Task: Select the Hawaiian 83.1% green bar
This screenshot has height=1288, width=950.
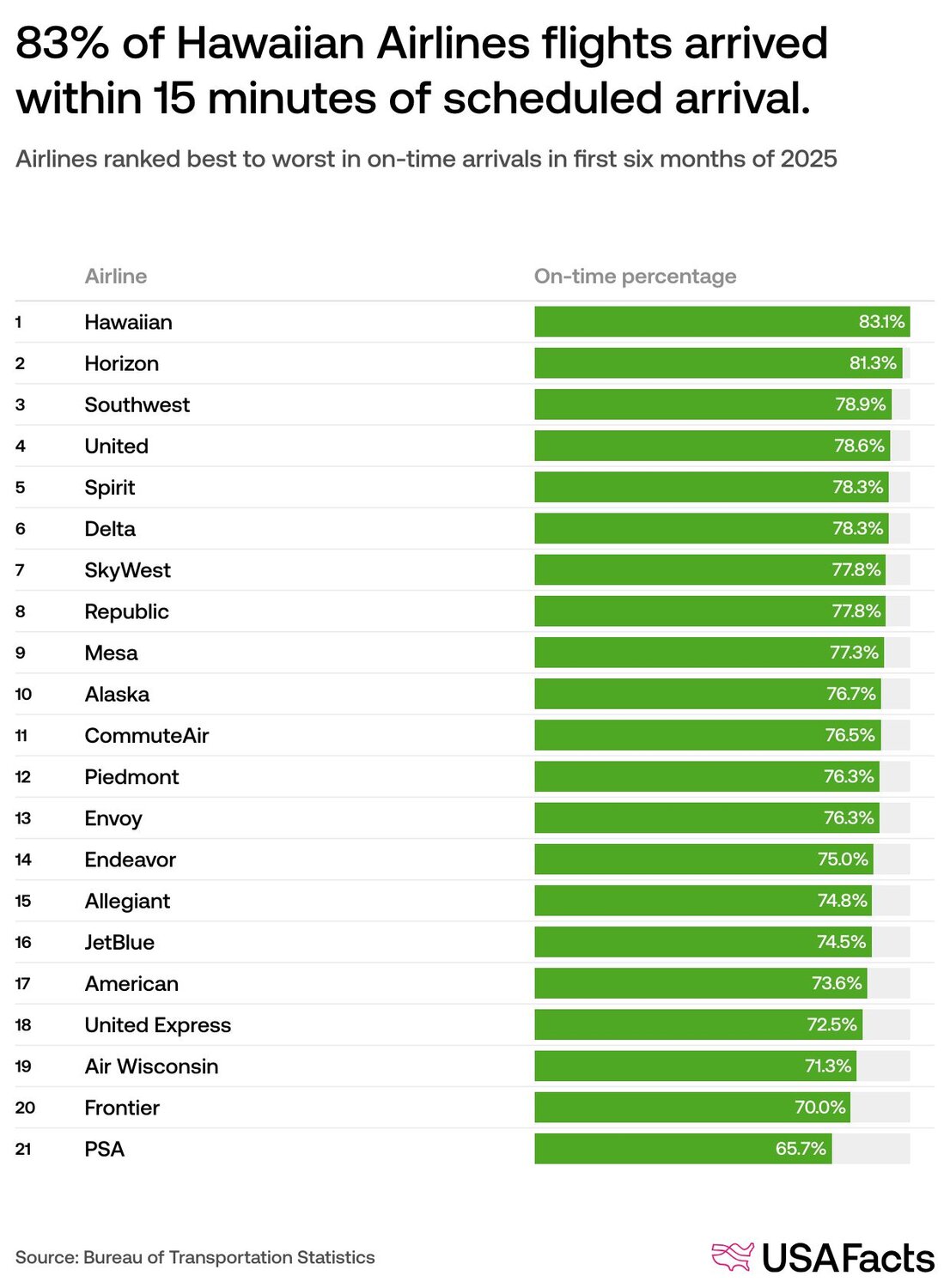Action: pos(722,322)
